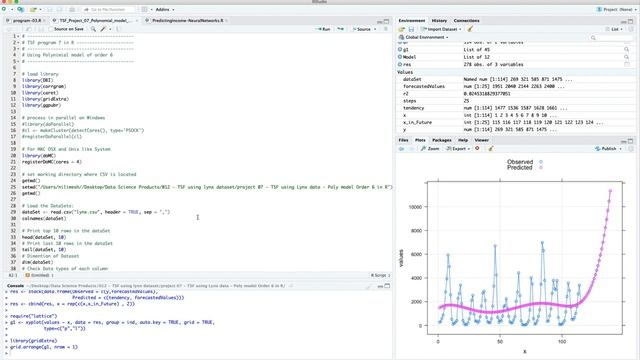The height and width of the screenshot is (360, 640).
Task: Click the Environment search field
Action: 611,38
